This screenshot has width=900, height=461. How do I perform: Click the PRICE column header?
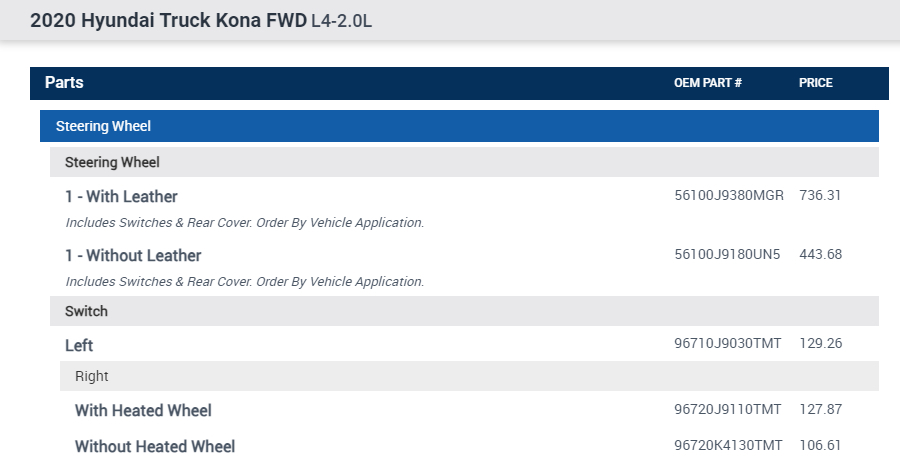(815, 83)
